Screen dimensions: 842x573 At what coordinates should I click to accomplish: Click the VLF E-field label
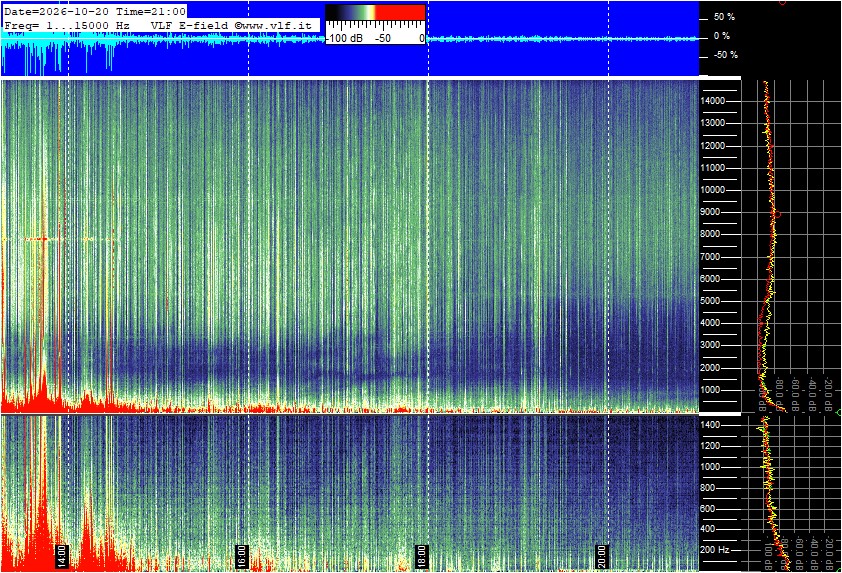(x=191, y=25)
